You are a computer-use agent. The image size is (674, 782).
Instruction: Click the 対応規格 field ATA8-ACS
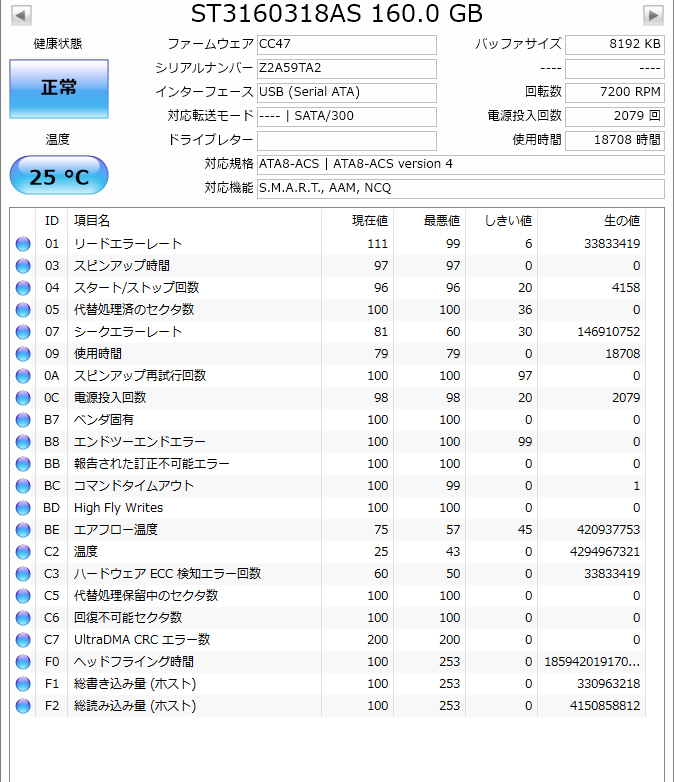point(460,164)
